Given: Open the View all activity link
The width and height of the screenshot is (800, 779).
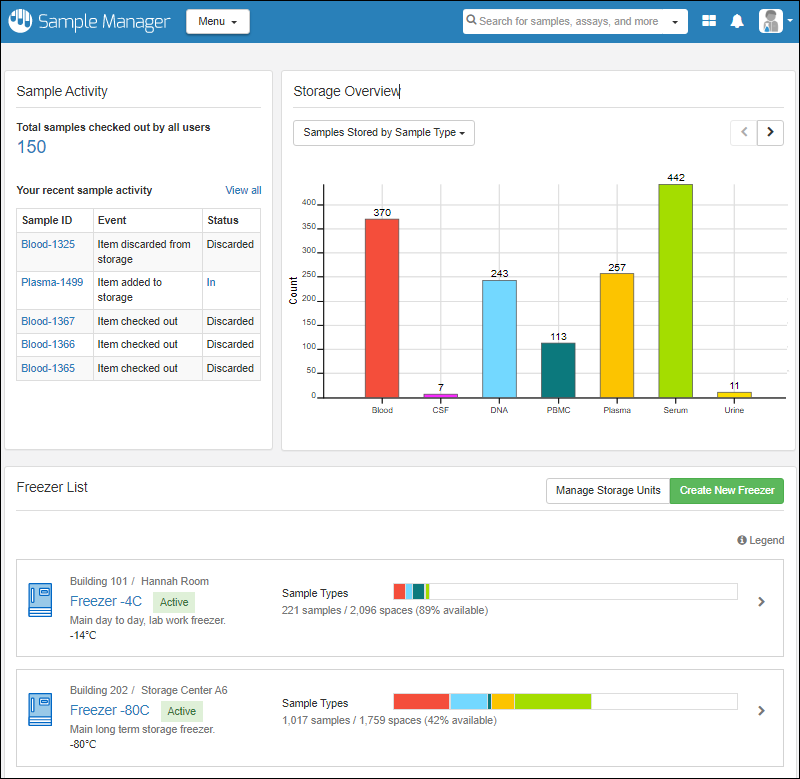Looking at the screenshot, I should (x=243, y=190).
